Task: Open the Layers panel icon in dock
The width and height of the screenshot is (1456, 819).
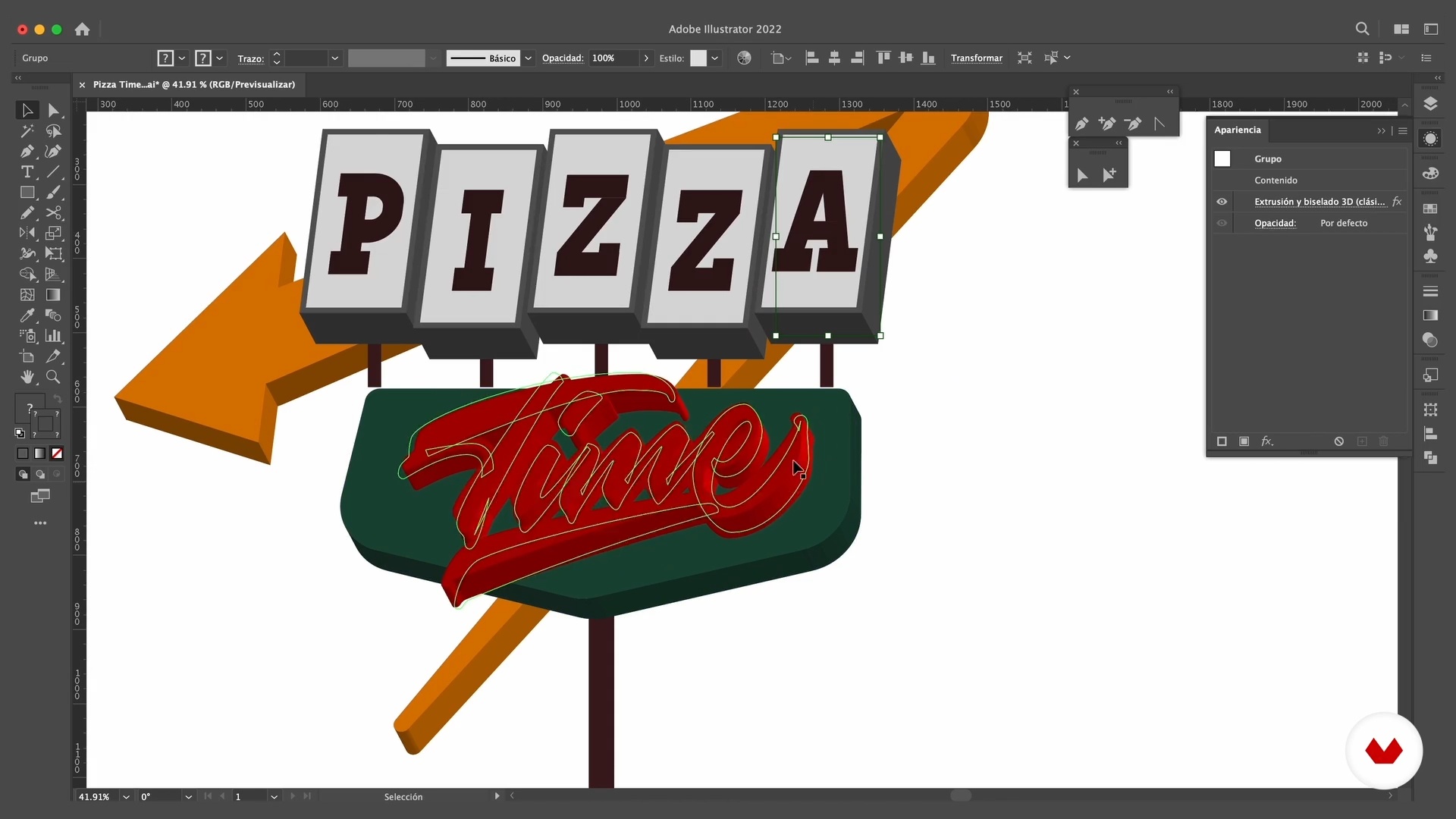Action: 1430,104
